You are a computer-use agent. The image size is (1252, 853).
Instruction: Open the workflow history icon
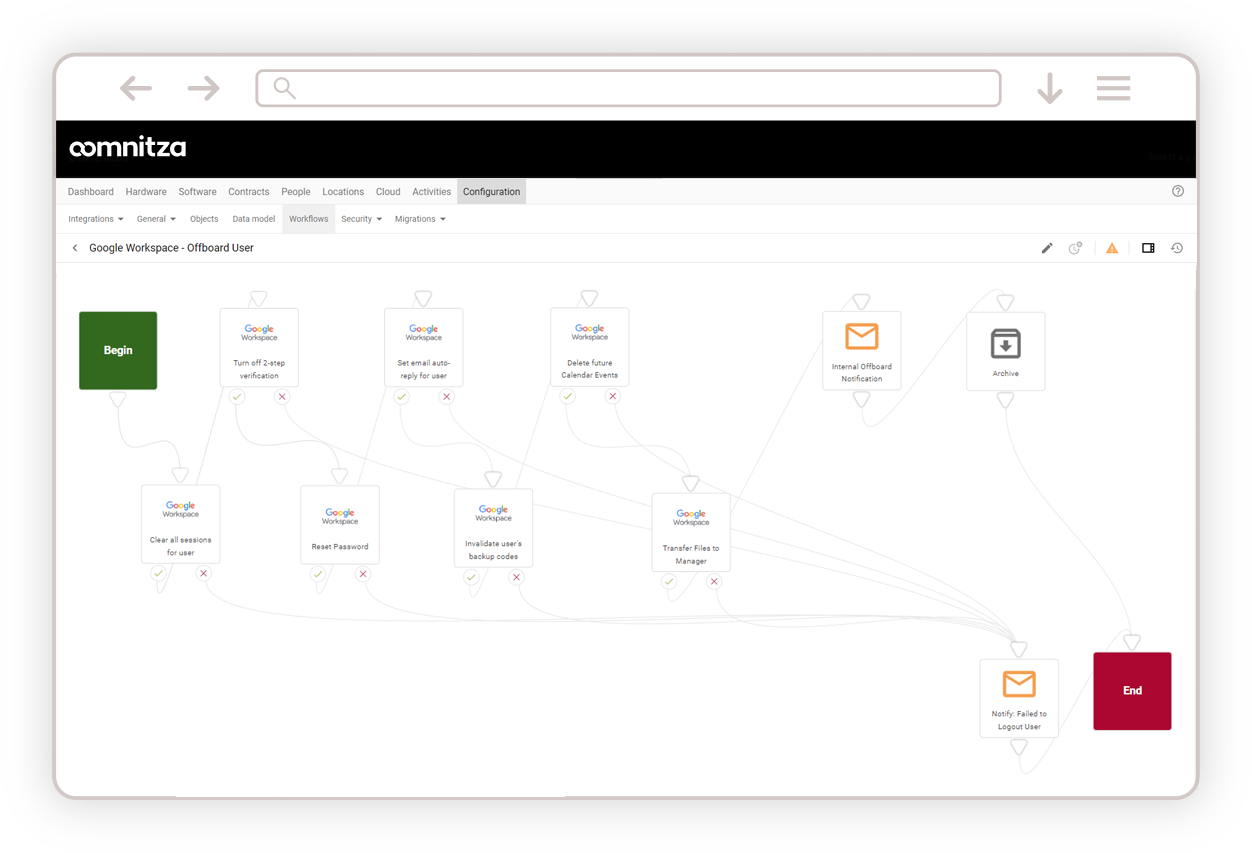click(1177, 248)
